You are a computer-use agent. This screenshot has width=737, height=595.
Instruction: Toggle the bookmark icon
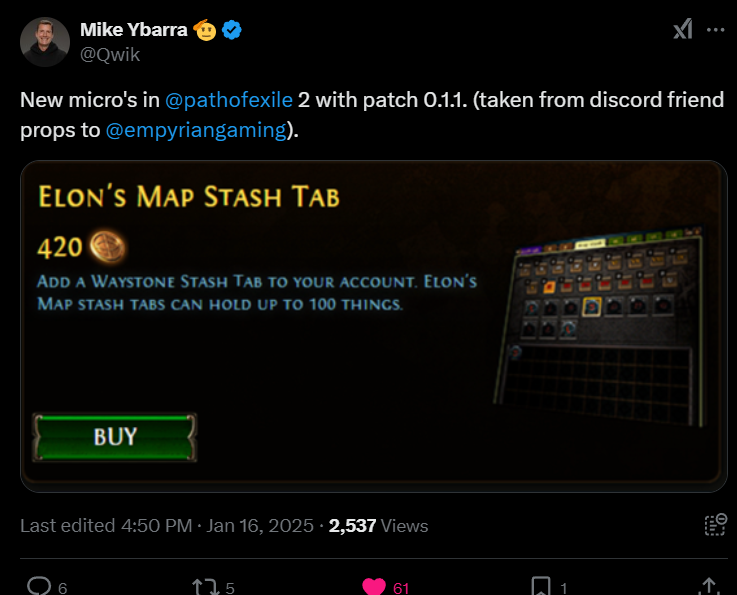click(541, 586)
